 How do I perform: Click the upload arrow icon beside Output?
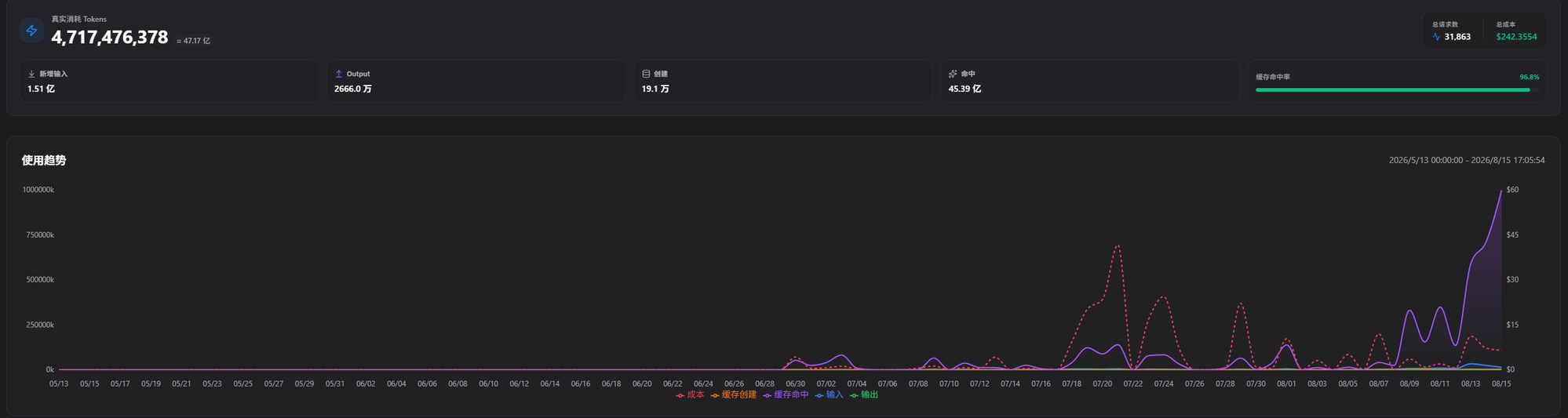pyautogui.click(x=339, y=74)
